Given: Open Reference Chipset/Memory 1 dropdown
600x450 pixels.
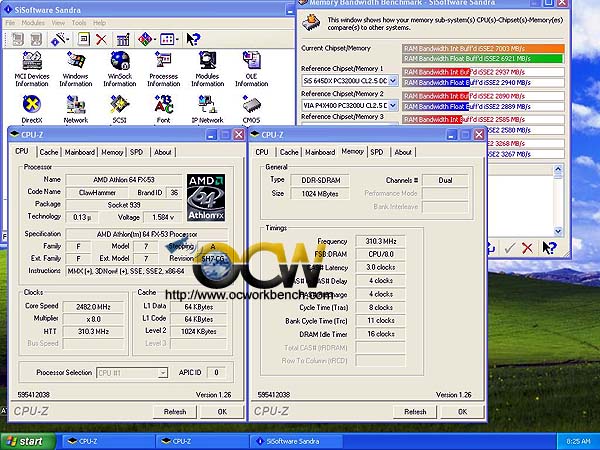Looking at the screenshot, I should pos(393,81).
